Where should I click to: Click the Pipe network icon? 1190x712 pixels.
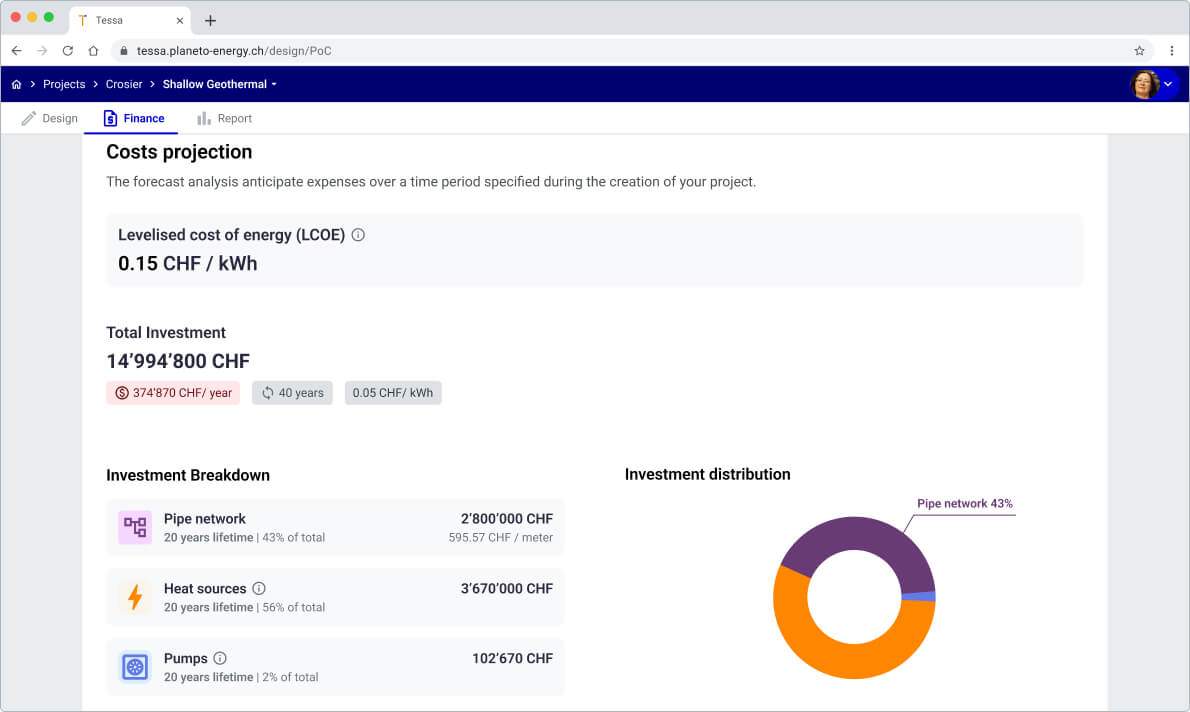coord(135,527)
